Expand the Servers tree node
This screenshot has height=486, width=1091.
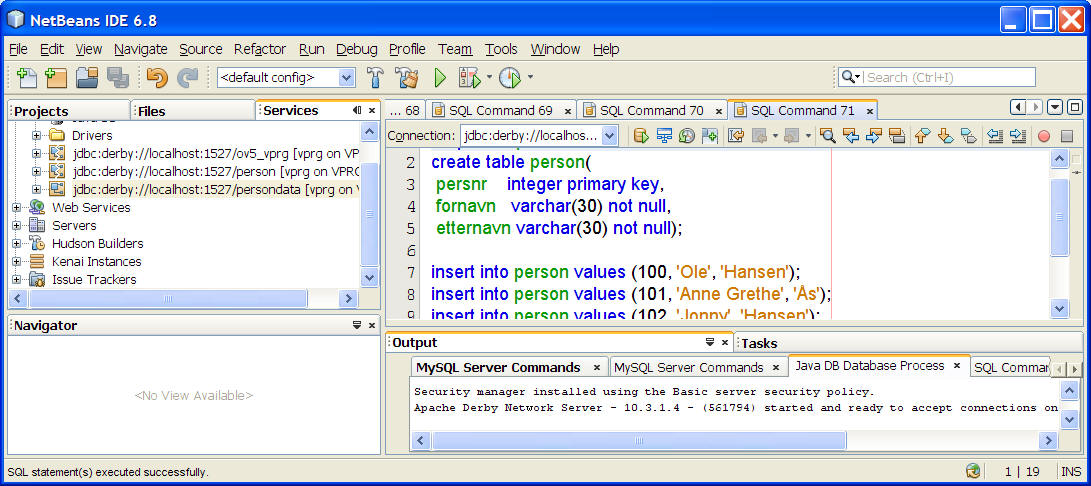(17, 226)
